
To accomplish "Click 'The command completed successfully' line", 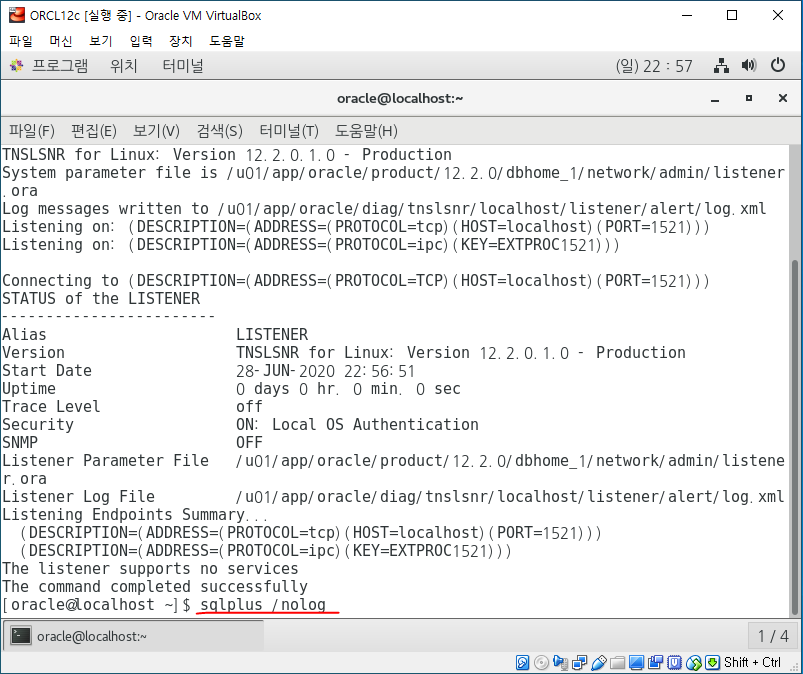I will click(155, 586).
